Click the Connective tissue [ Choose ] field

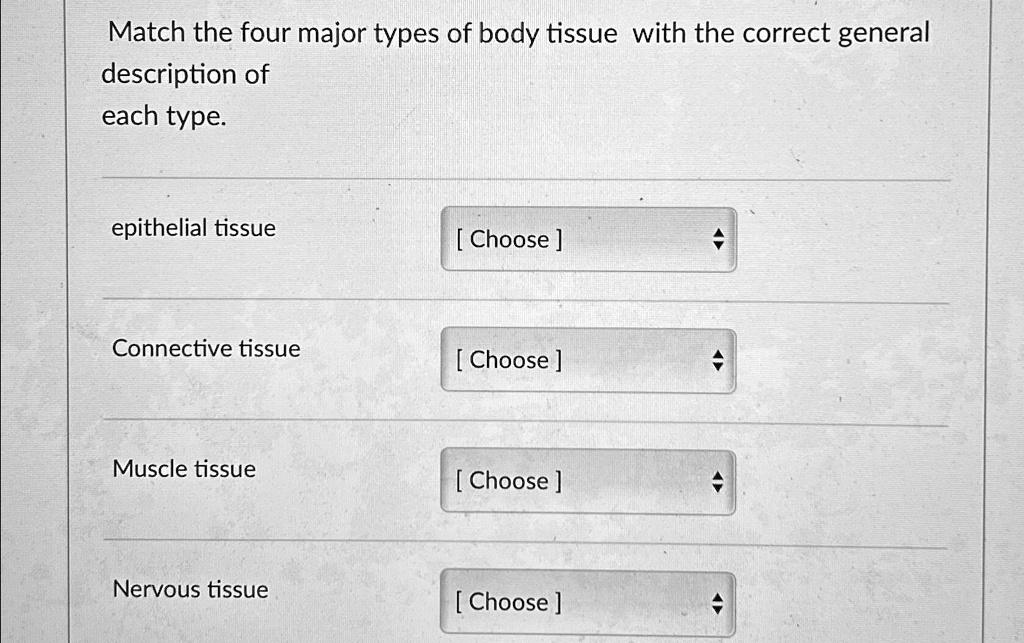click(587, 360)
